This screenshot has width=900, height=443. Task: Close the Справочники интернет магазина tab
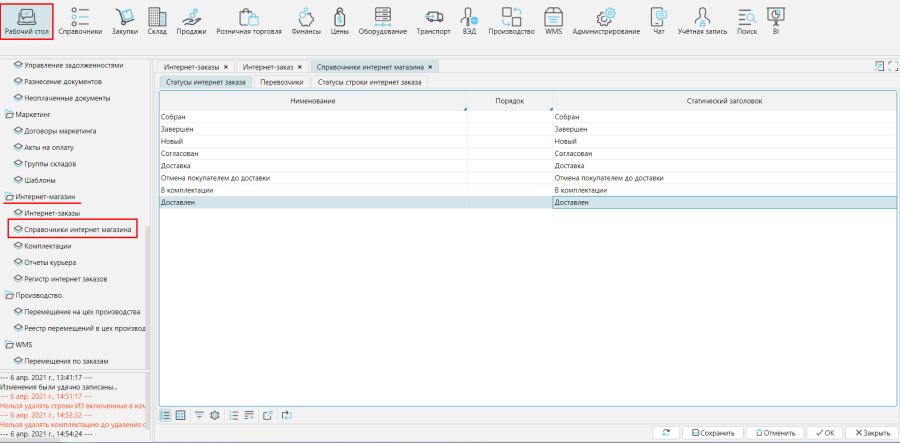[x=430, y=66]
